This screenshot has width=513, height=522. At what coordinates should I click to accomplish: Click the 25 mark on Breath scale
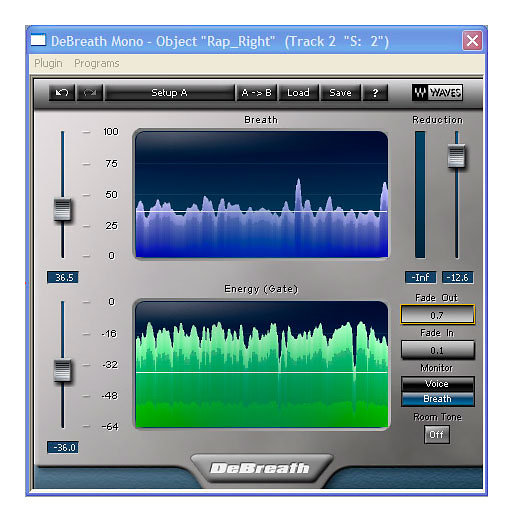click(111, 226)
